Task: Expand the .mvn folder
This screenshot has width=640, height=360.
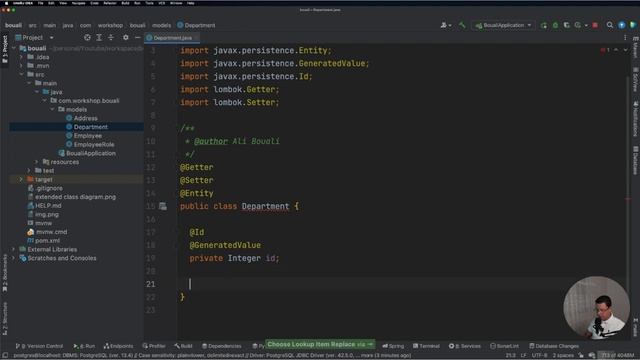Action: tap(22, 66)
